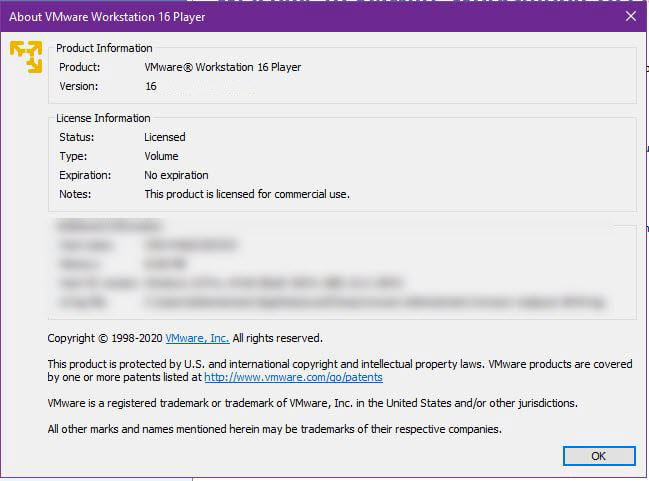The width and height of the screenshot is (649, 481).
Task: Open the VMware, Inc. link
Action: tap(197, 338)
